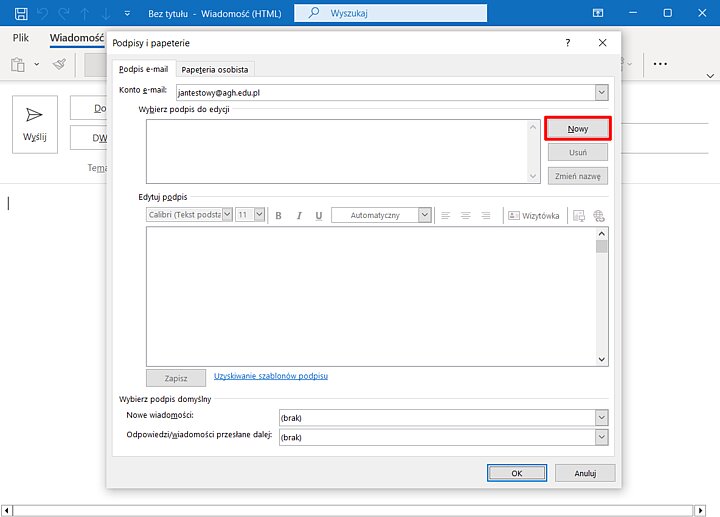
Task: Open Uzyskiwanie szablonów podpisu link
Action: pyautogui.click(x=271, y=376)
